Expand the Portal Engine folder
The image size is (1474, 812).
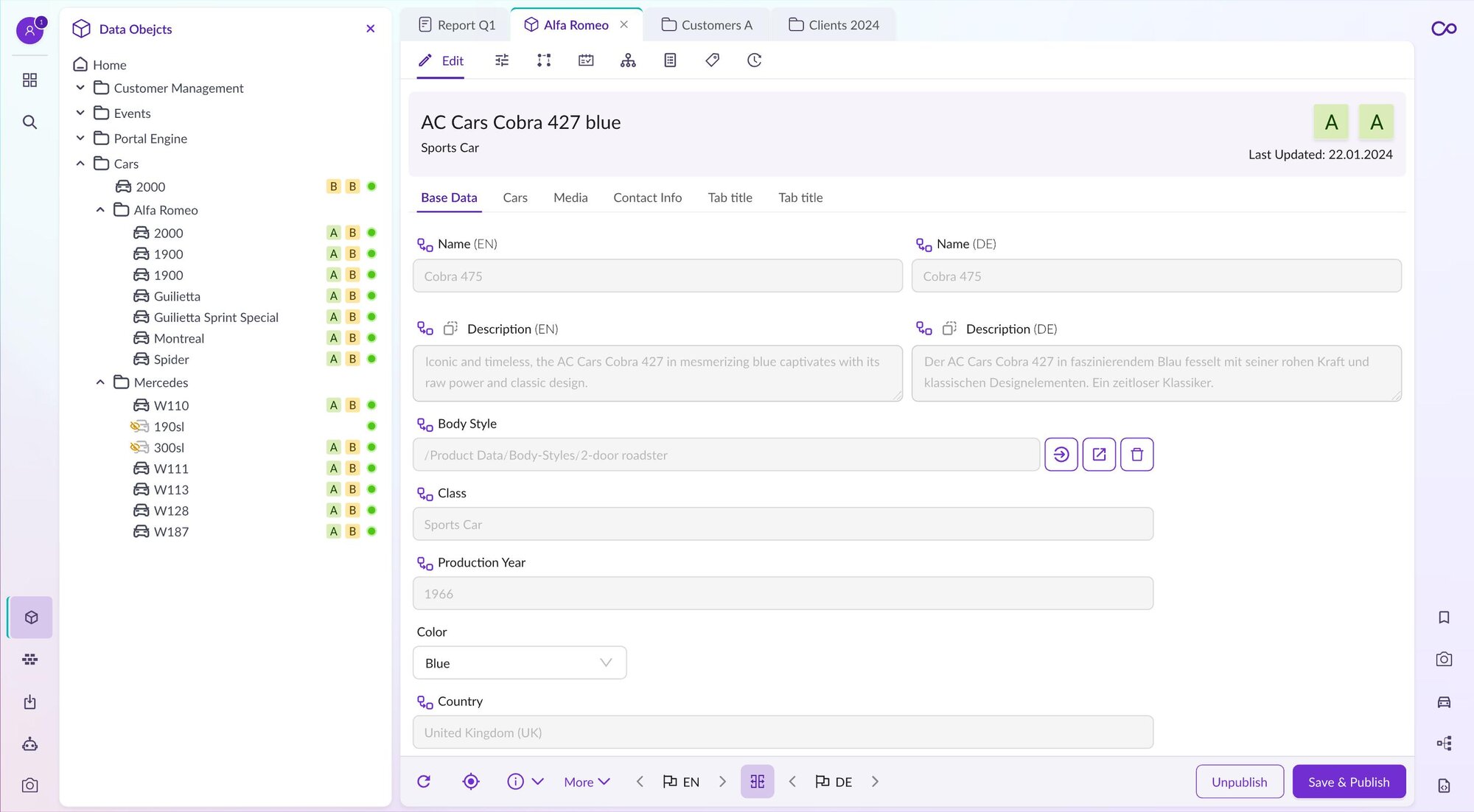[x=80, y=139]
